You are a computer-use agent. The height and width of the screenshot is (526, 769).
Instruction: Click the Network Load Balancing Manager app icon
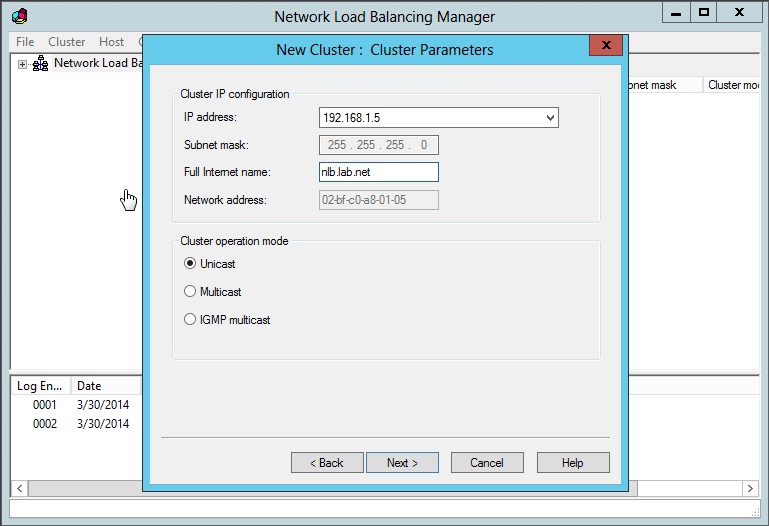coord(19,15)
